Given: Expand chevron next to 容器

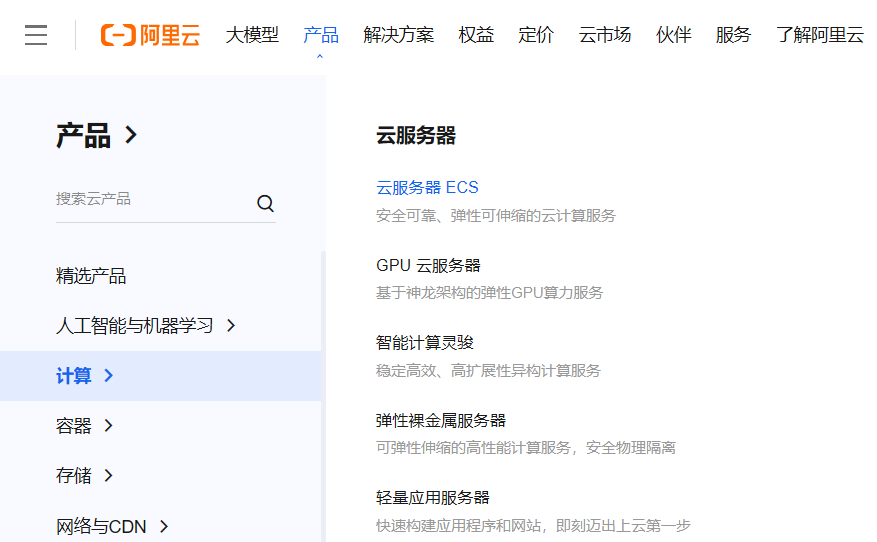Looking at the screenshot, I should [109, 426].
